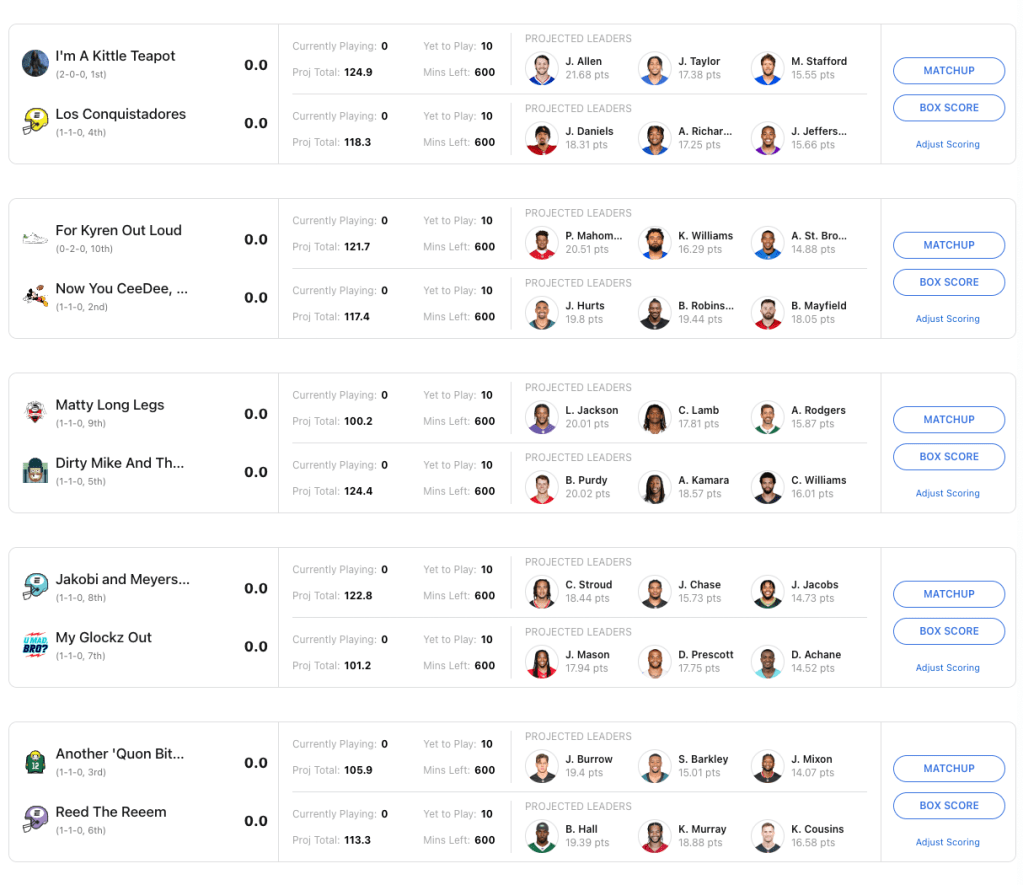The width and height of the screenshot is (1023, 885).
Task: Click My Glockz Out team logo
Action: click(x=35, y=645)
